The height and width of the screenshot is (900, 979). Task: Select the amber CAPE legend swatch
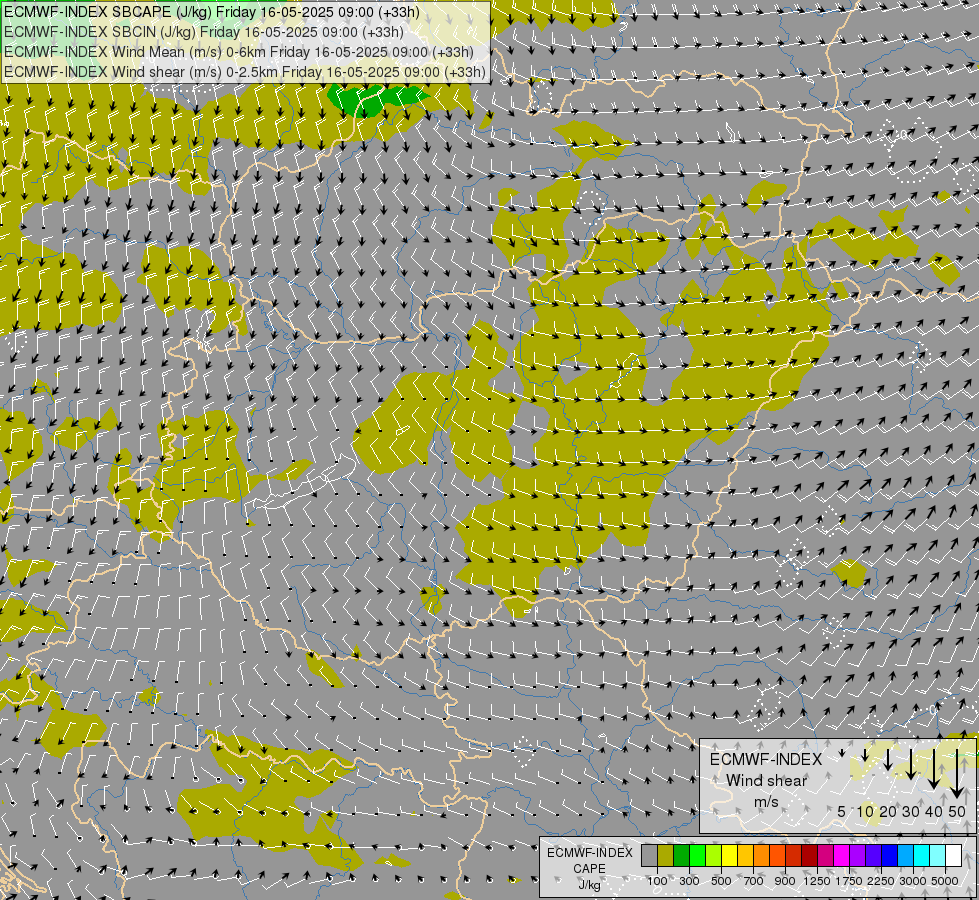coord(745,855)
